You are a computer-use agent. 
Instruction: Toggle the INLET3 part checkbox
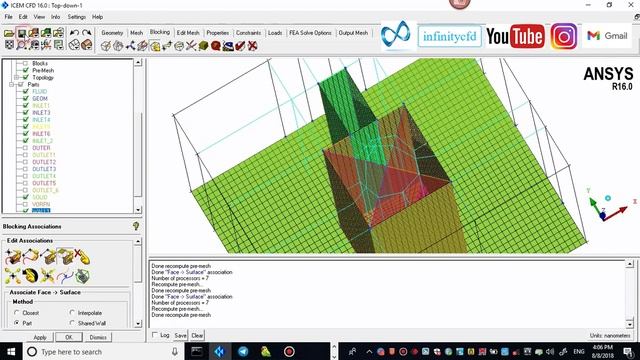(26, 113)
